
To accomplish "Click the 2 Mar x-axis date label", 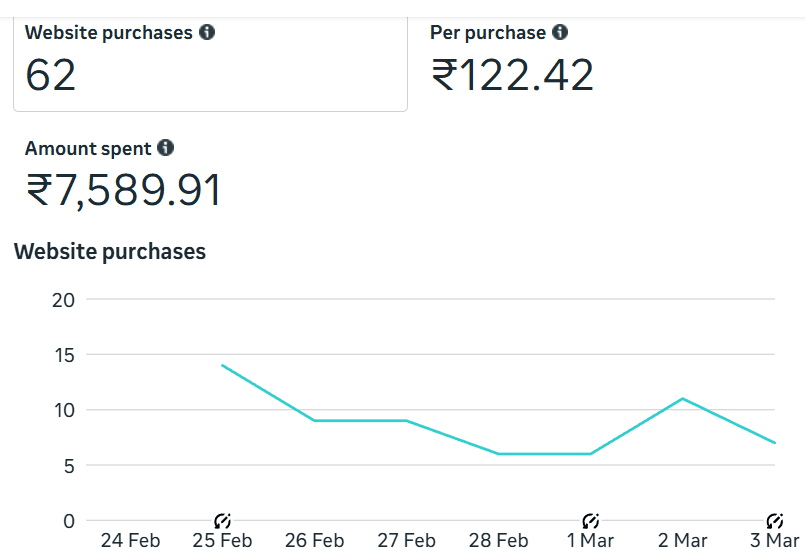I will tap(682, 540).
